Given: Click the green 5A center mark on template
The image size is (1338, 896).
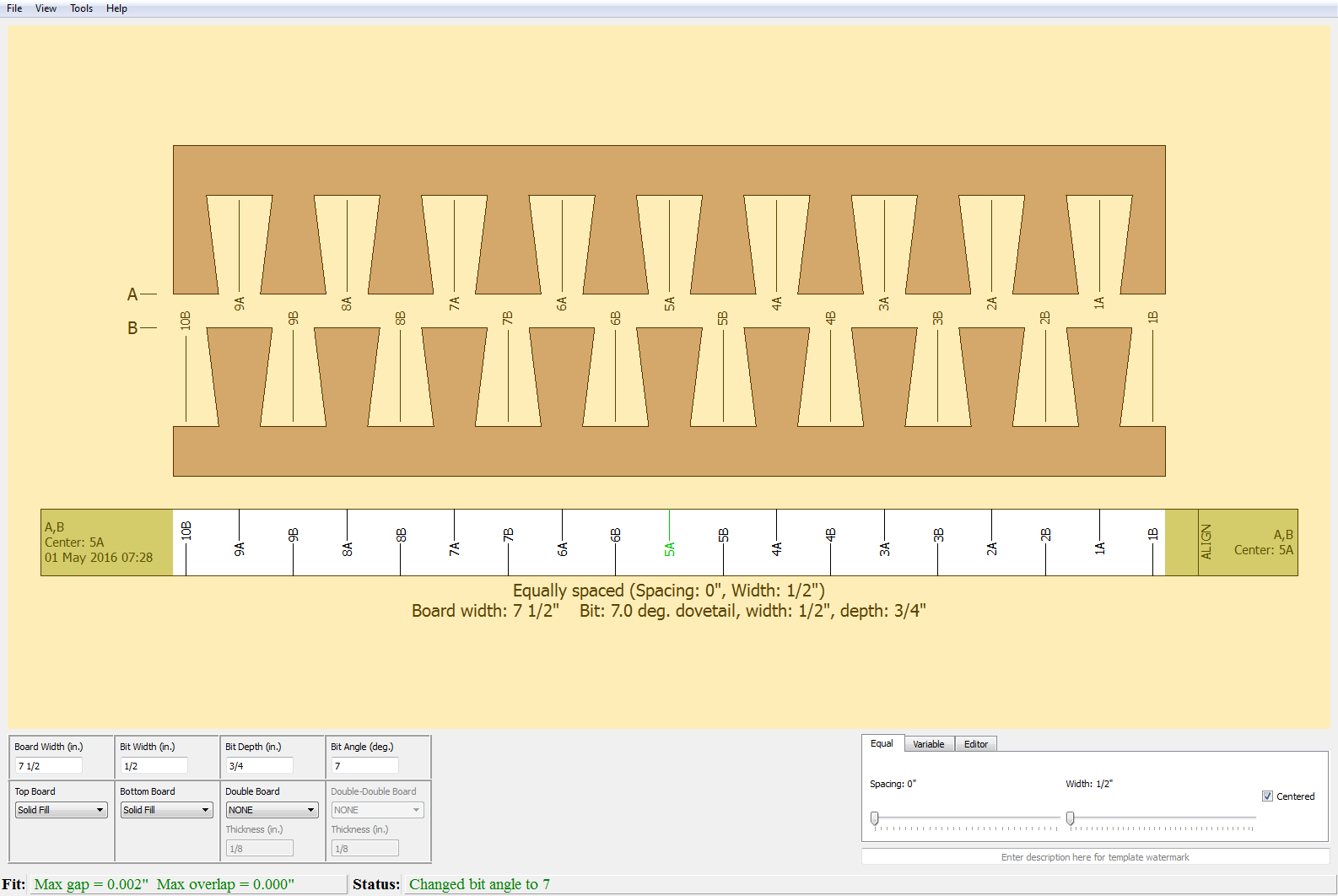Looking at the screenshot, I should [669, 549].
